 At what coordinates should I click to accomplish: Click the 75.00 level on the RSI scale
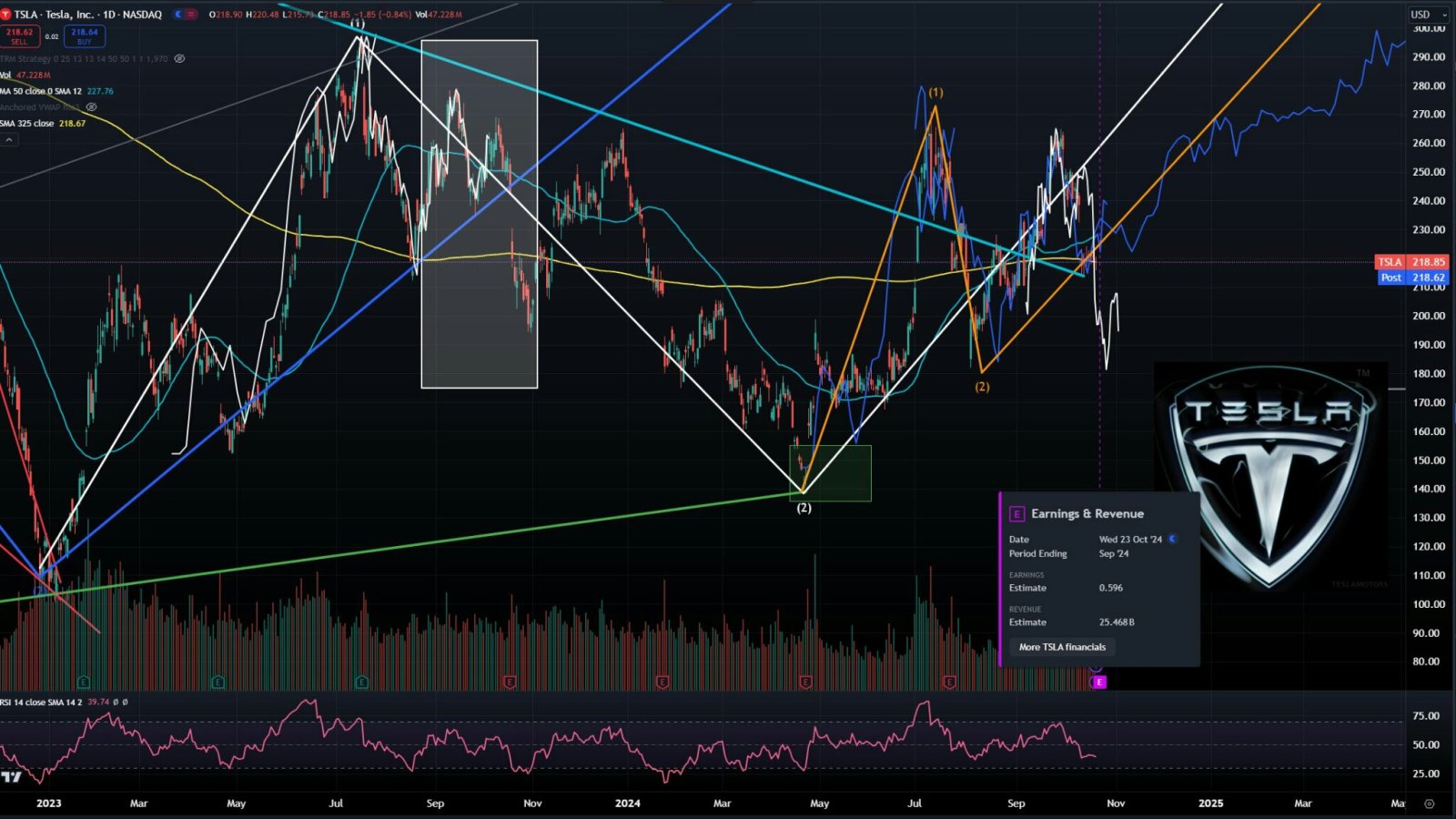1426,716
